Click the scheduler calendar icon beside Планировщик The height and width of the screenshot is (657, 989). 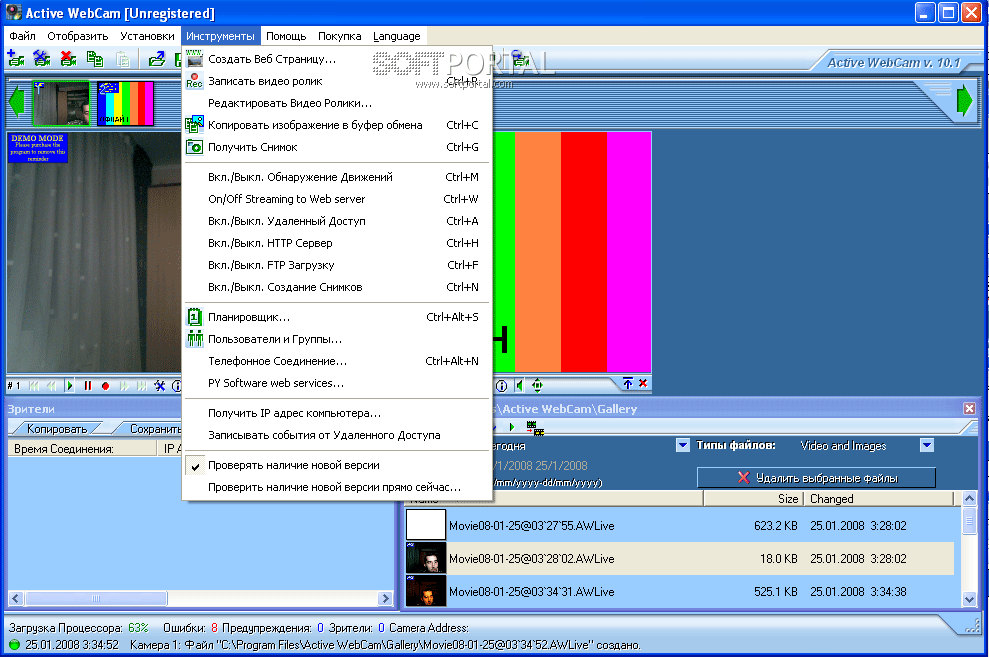[194, 317]
